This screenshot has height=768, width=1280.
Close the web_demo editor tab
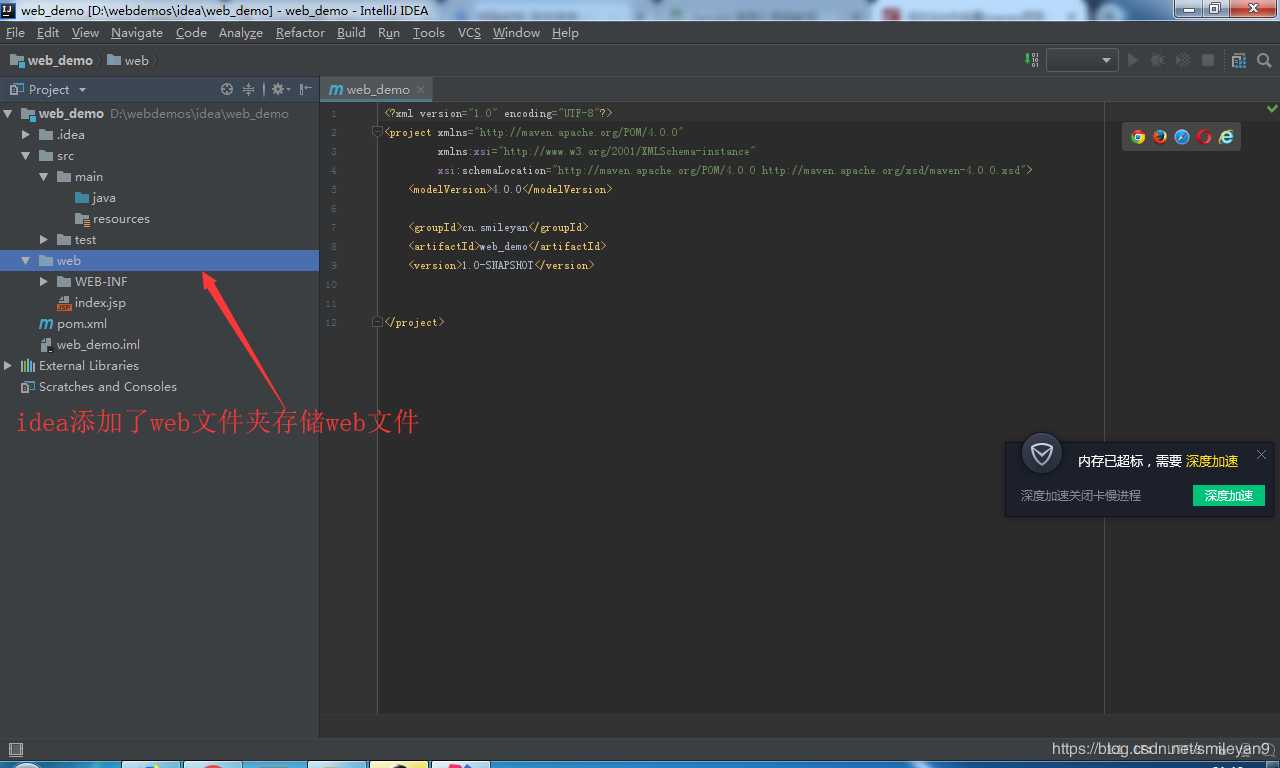421,89
